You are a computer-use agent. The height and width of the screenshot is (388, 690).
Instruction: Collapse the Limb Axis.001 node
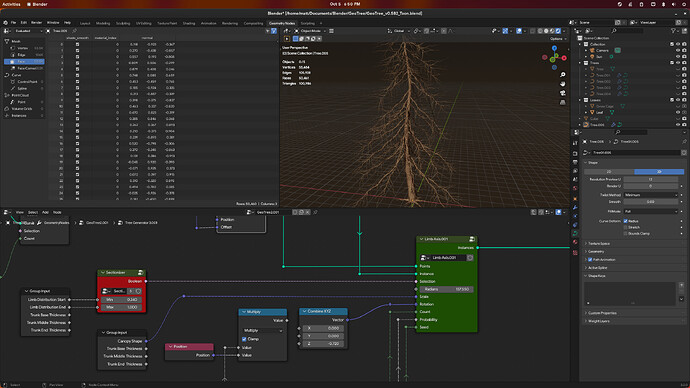pos(421,239)
